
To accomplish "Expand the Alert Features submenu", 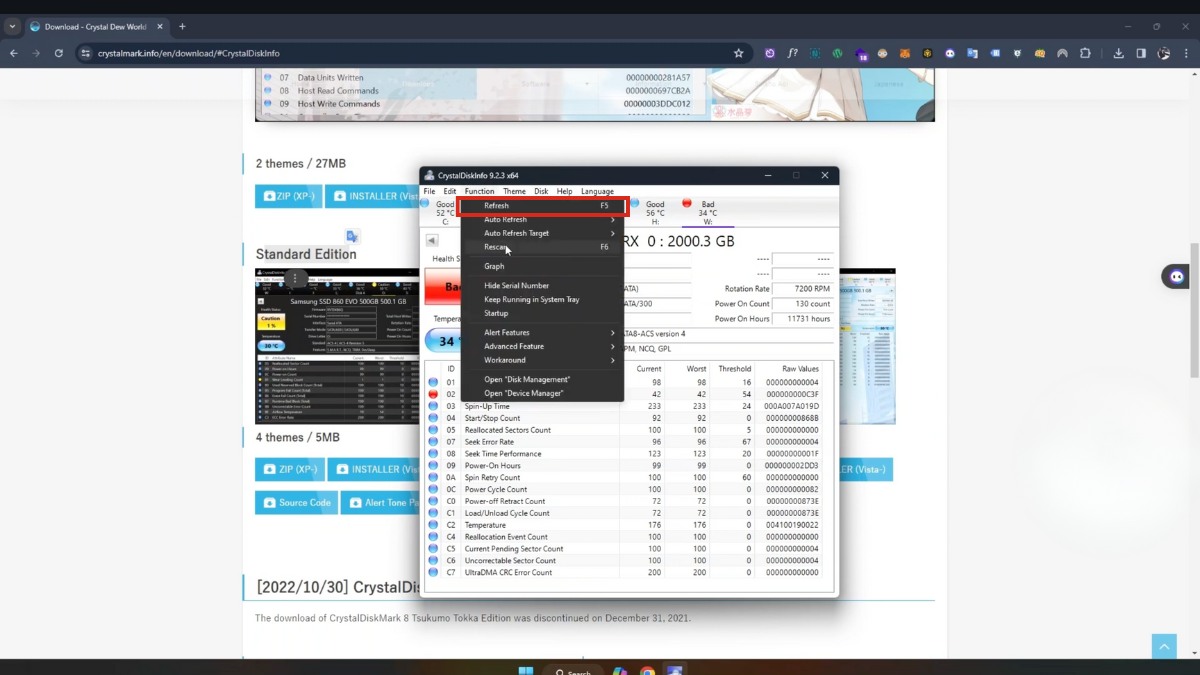I will (x=542, y=332).
